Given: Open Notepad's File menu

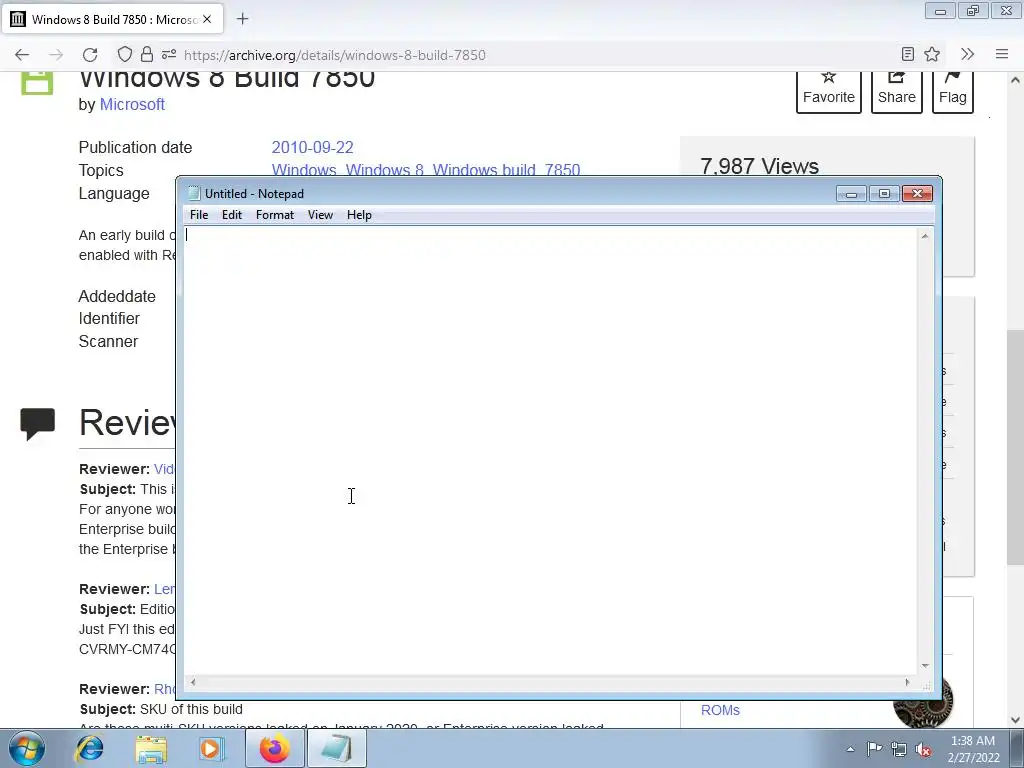Looking at the screenshot, I should click(199, 215).
